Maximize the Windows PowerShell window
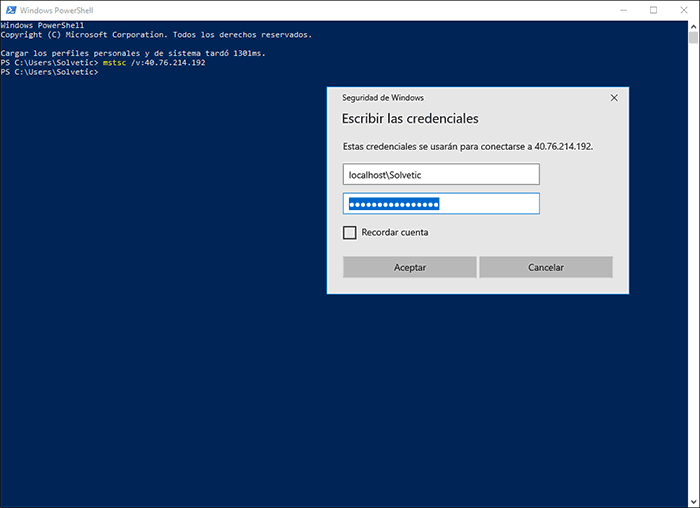 click(653, 10)
